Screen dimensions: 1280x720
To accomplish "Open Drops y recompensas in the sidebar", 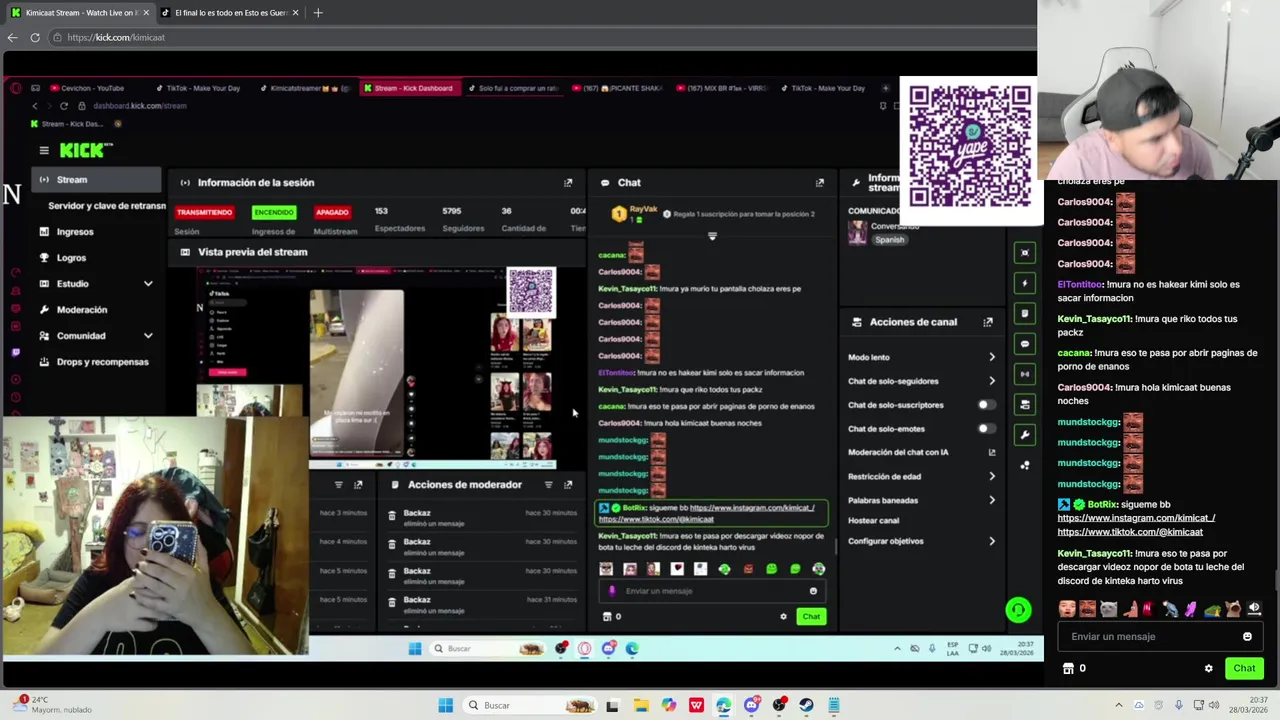I will 102,362.
